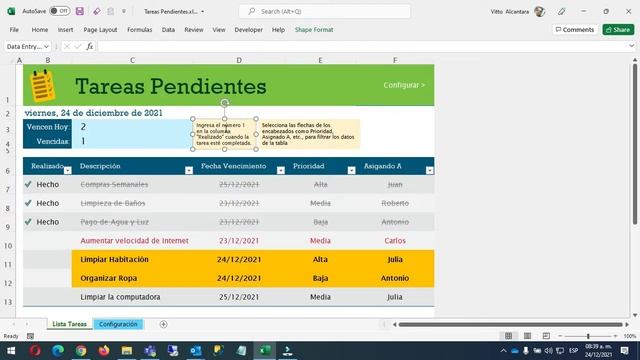The height and width of the screenshot is (360, 640).
Task: Open Google Chrome from taskbar
Action: [x=81, y=351]
